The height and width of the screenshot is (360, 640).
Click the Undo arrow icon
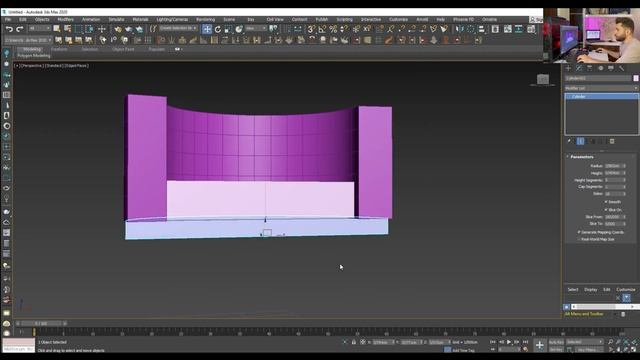click(9, 29)
